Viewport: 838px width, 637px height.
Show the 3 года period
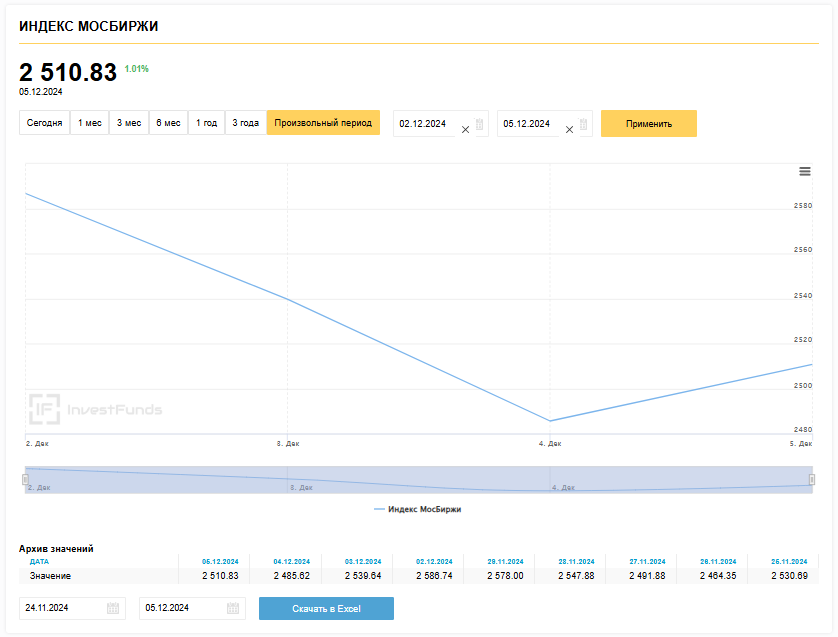pyautogui.click(x=246, y=123)
